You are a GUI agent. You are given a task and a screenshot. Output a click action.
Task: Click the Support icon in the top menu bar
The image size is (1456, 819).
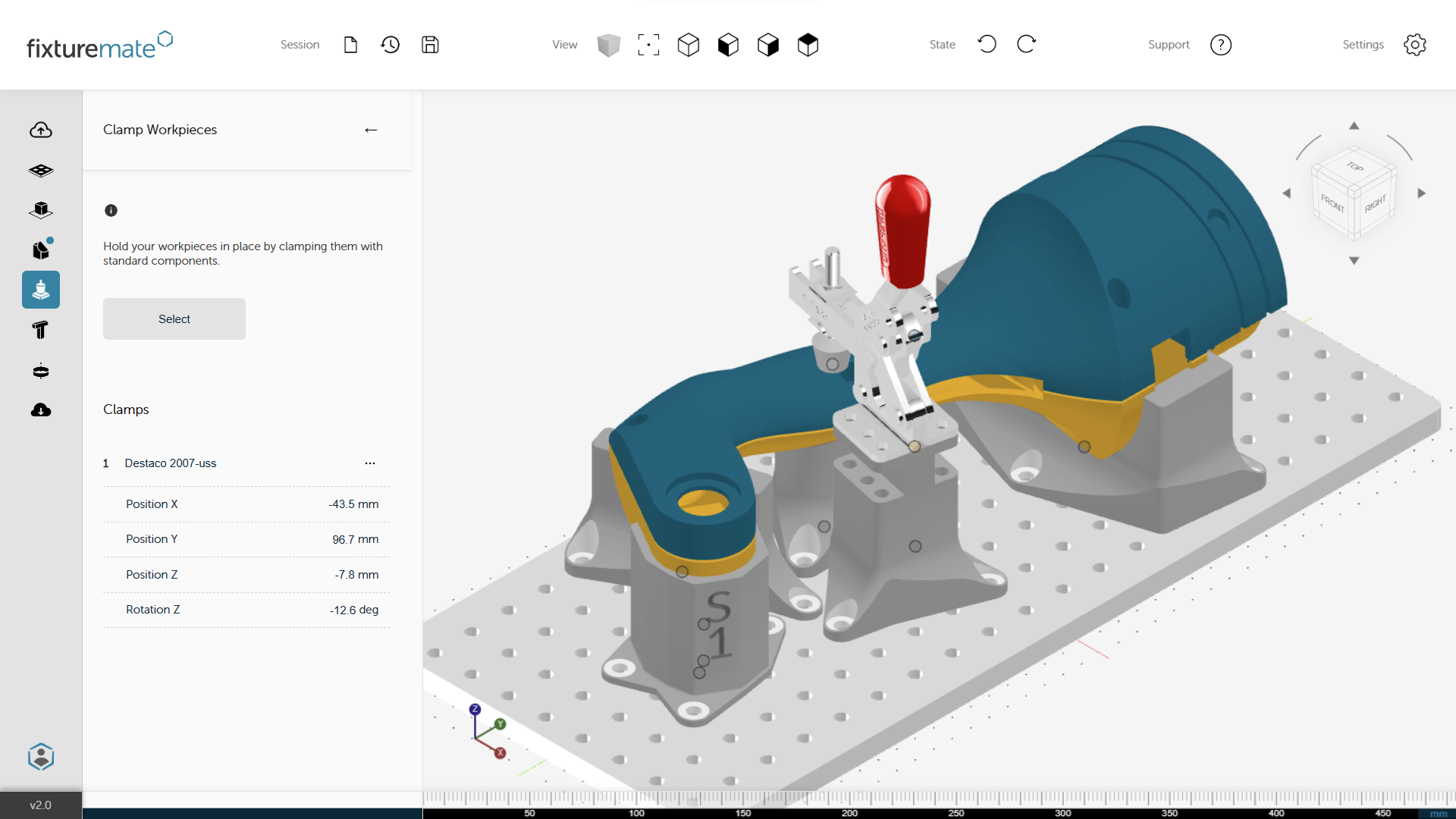(x=1222, y=44)
